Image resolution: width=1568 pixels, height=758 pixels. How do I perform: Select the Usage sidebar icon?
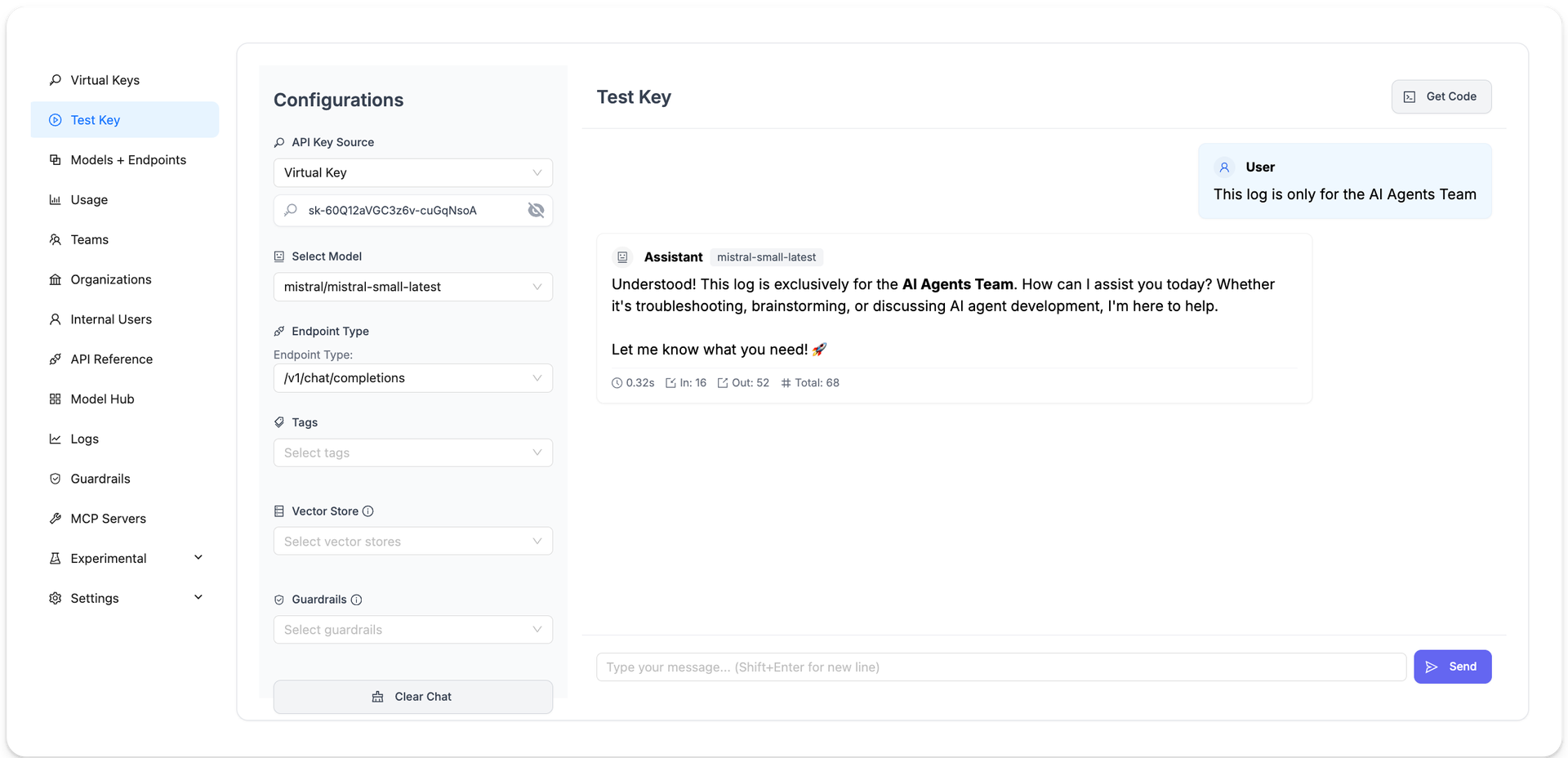[55, 199]
